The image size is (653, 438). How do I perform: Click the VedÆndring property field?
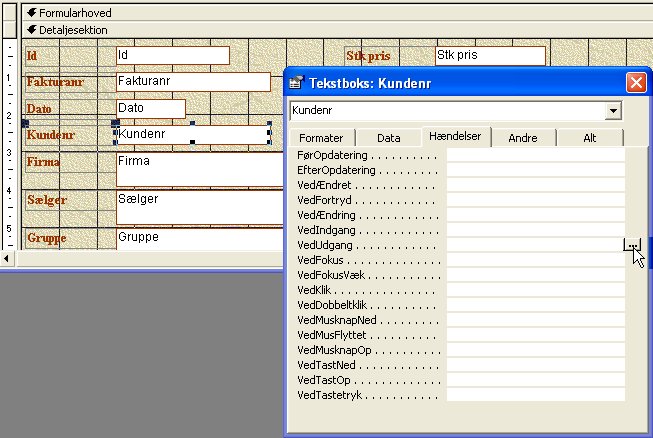click(536, 215)
